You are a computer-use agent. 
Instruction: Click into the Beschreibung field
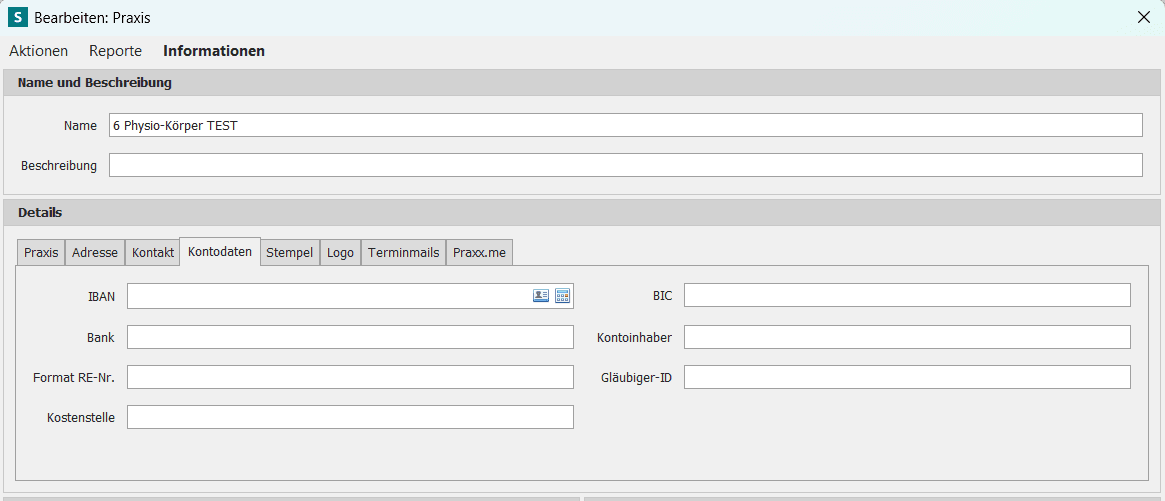coord(626,165)
